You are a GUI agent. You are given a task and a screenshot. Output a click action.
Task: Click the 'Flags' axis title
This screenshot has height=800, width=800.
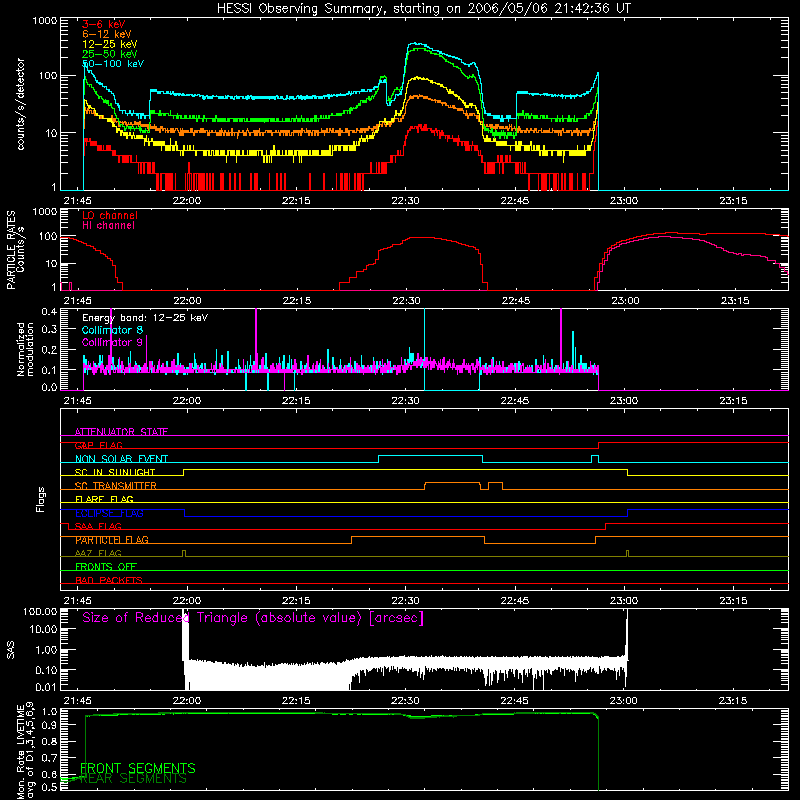pyautogui.click(x=41, y=499)
